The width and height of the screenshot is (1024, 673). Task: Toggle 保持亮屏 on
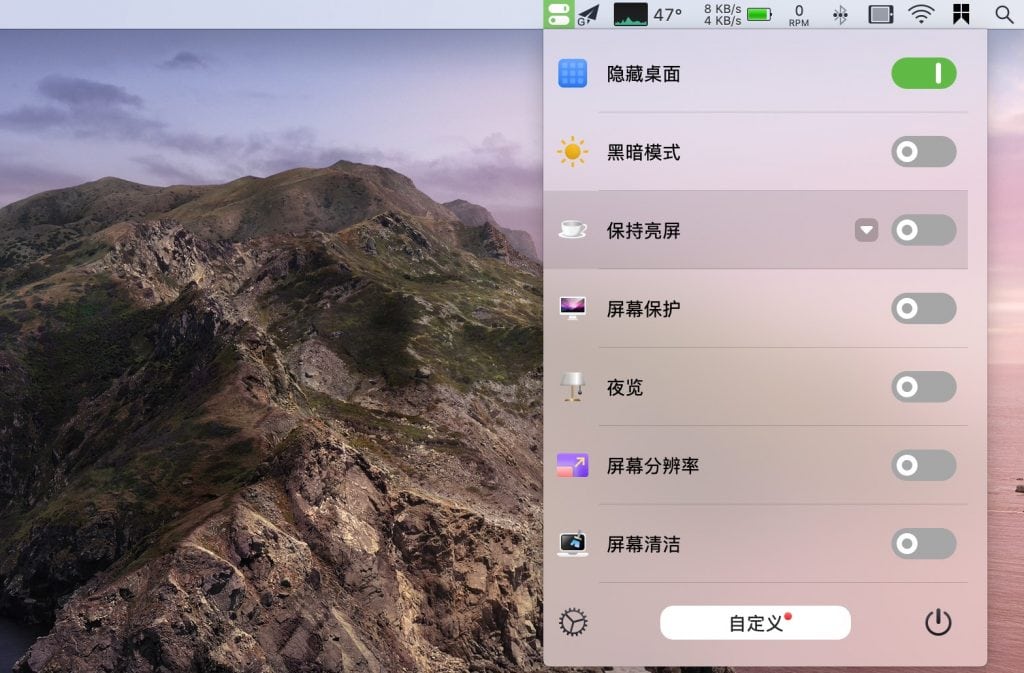pos(923,230)
